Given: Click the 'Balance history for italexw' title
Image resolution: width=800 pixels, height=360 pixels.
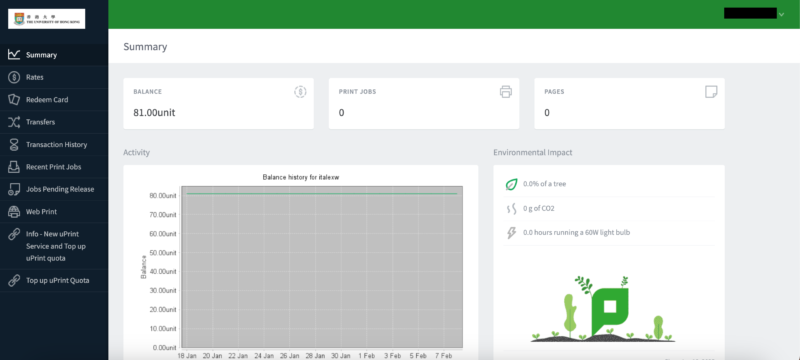Looking at the screenshot, I should [301, 177].
